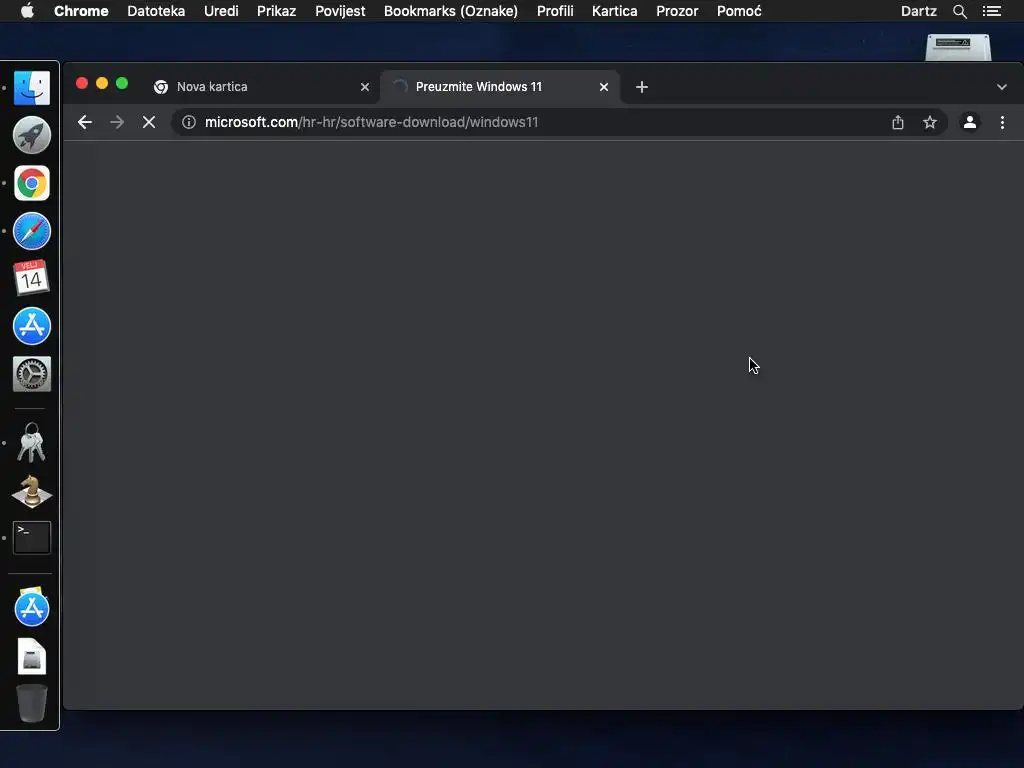Expand the tab search chevron

[1002, 87]
